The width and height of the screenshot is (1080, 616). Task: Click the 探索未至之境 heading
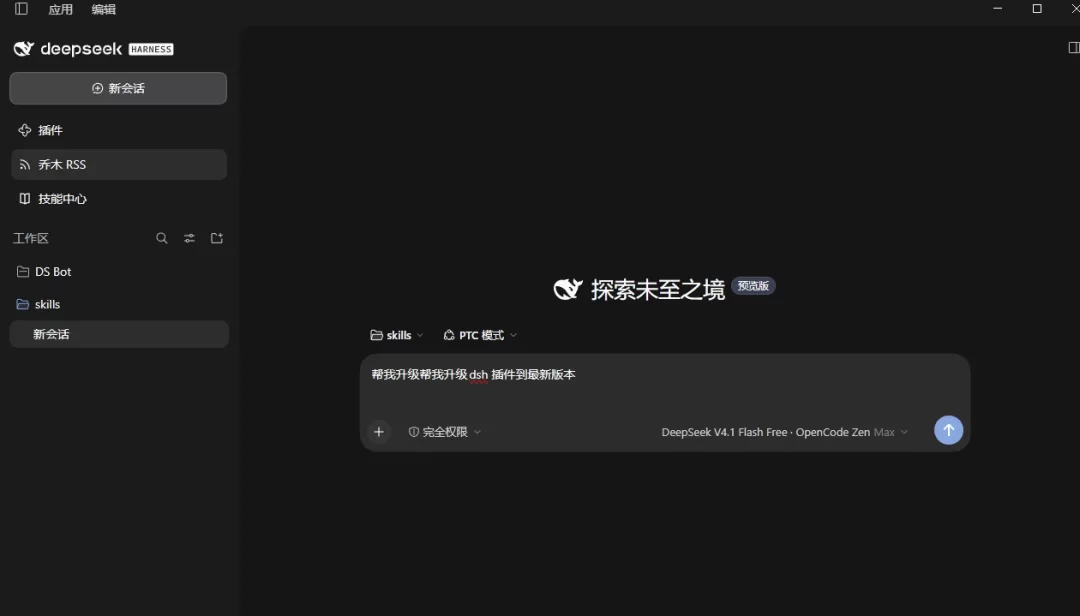click(x=658, y=289)
